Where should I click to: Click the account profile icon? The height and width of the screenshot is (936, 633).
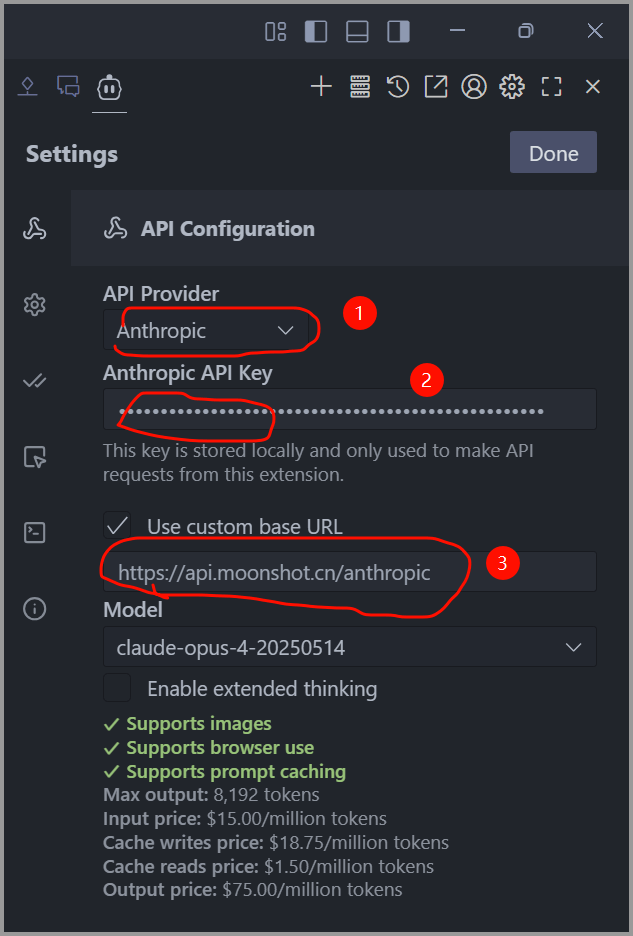(x=473, y=87)
